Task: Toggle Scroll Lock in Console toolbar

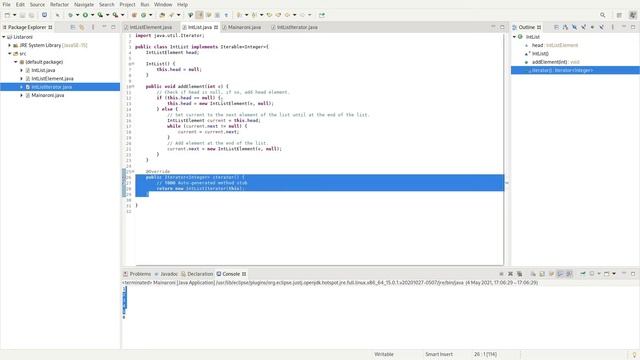Action: click(542, 274)
